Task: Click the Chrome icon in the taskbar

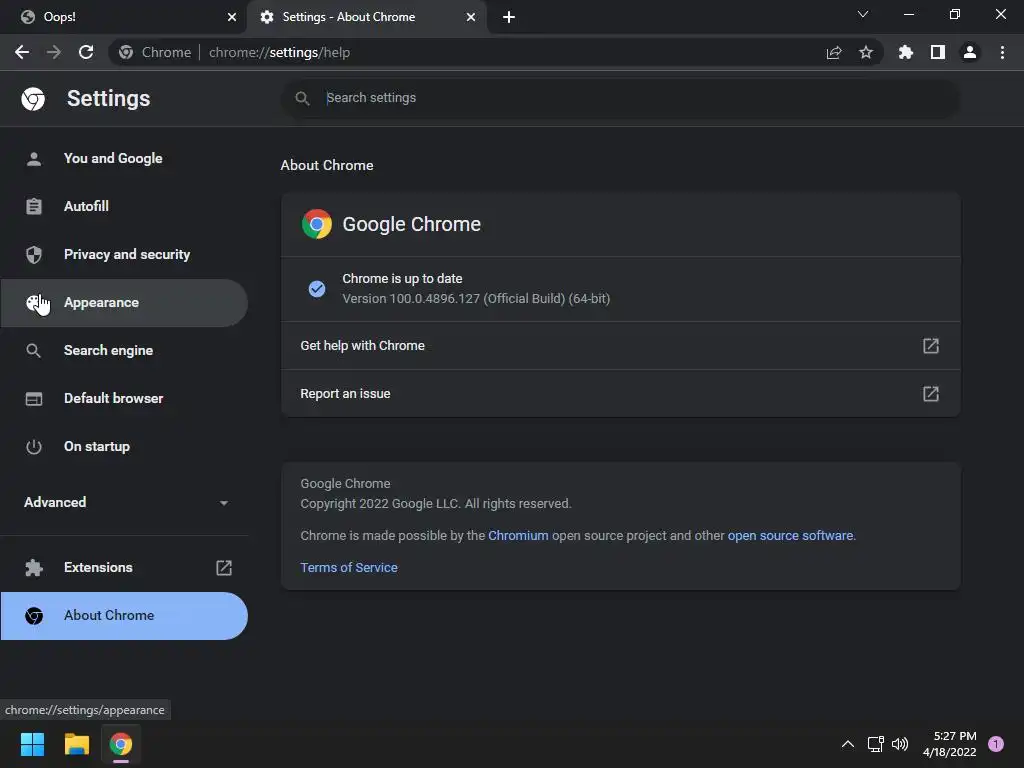Action: (121, 744)
